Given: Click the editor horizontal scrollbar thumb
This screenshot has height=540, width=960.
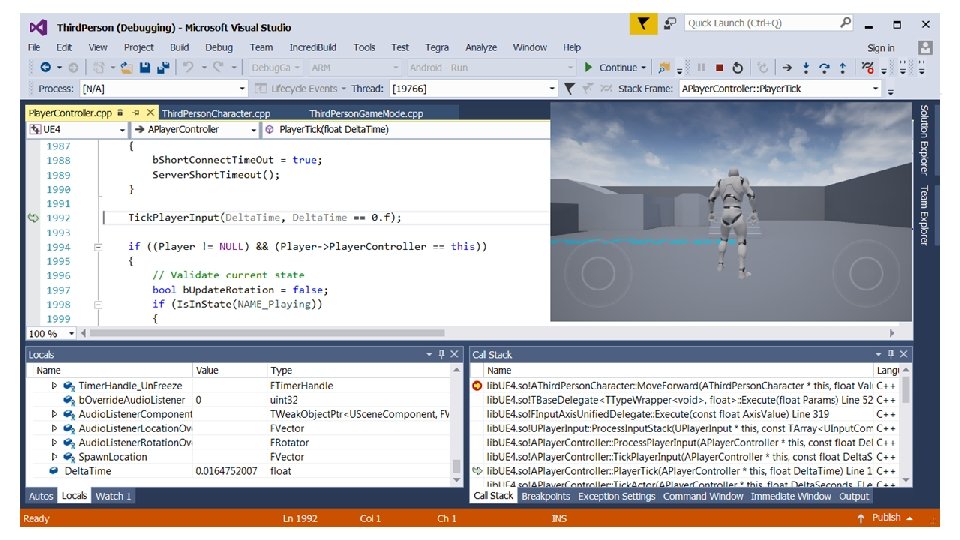Looking at the screenshot, I should pos(267,333).
